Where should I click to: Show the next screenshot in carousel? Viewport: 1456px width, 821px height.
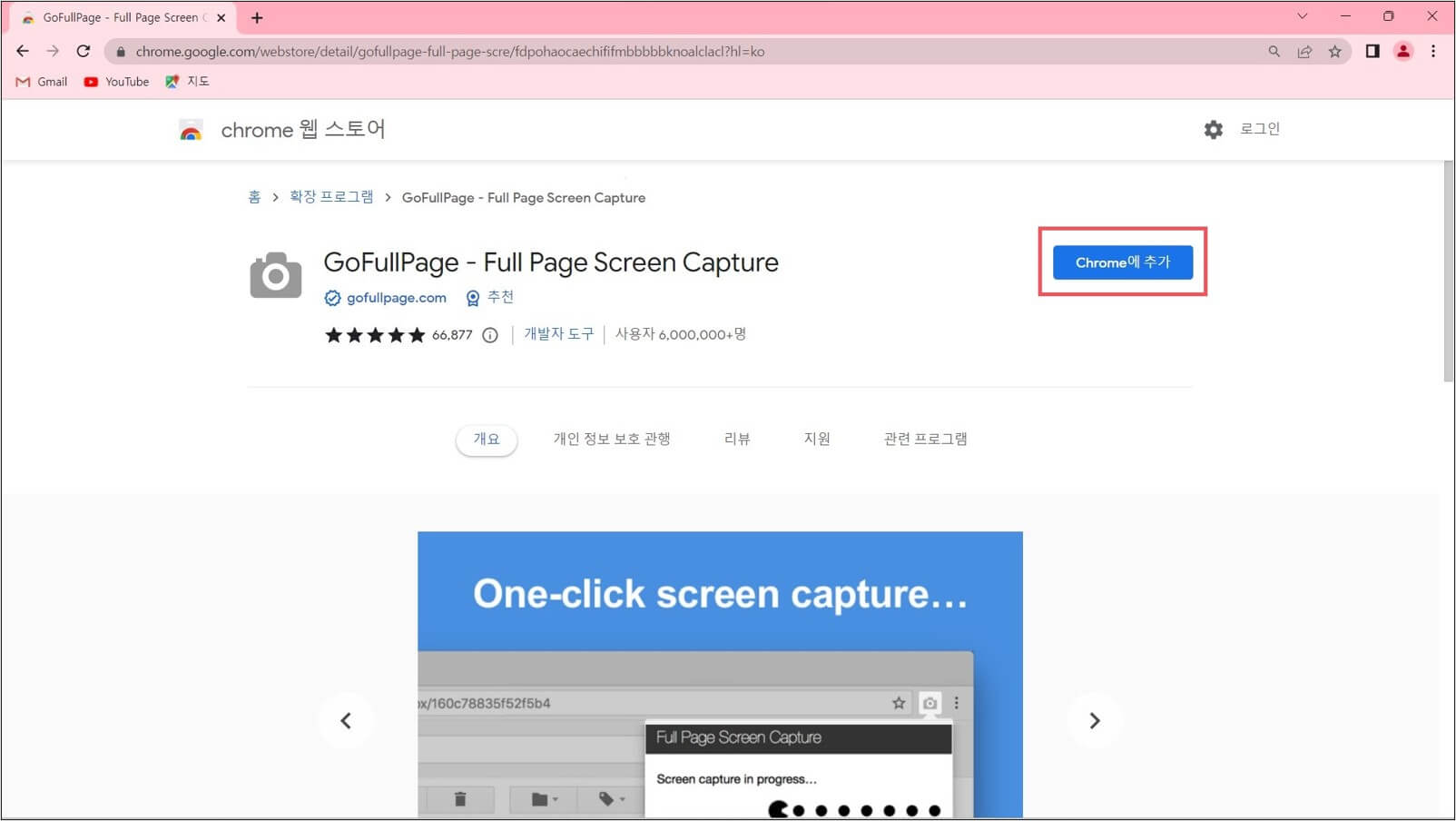pos(1095,721)
